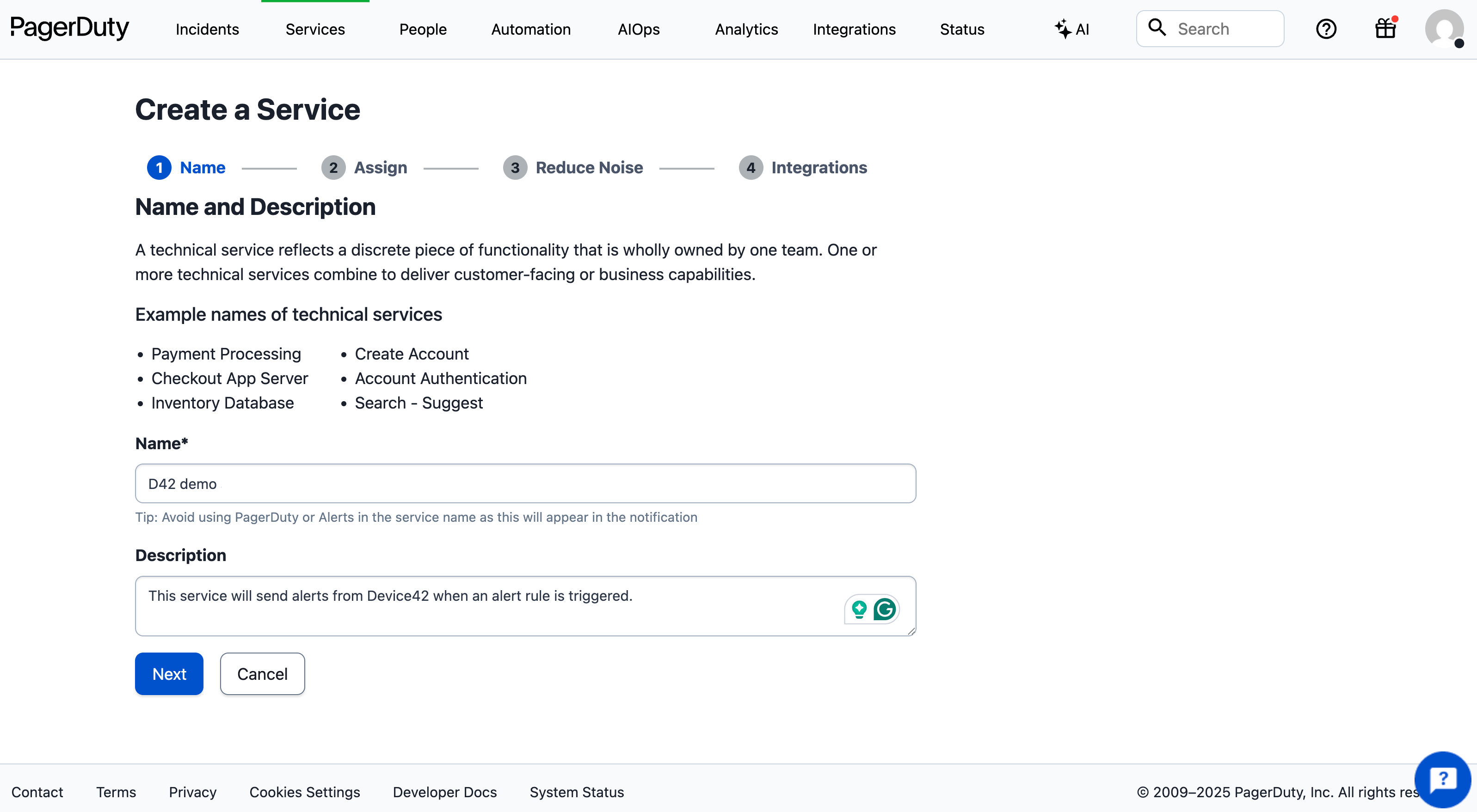Switch to the Analytics section
The height and width of the screenshot is (812, 1477).
click(746, 29)
